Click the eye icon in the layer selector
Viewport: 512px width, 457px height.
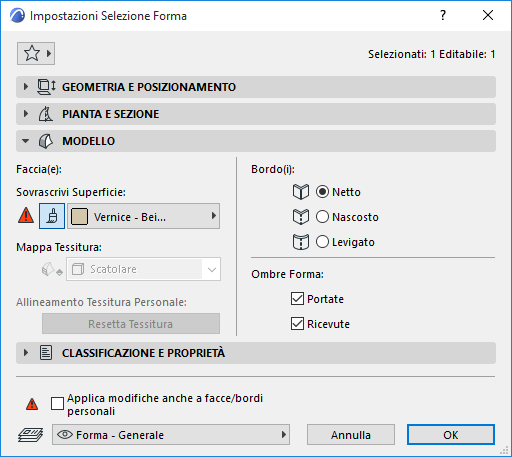[x=65, y=434]
